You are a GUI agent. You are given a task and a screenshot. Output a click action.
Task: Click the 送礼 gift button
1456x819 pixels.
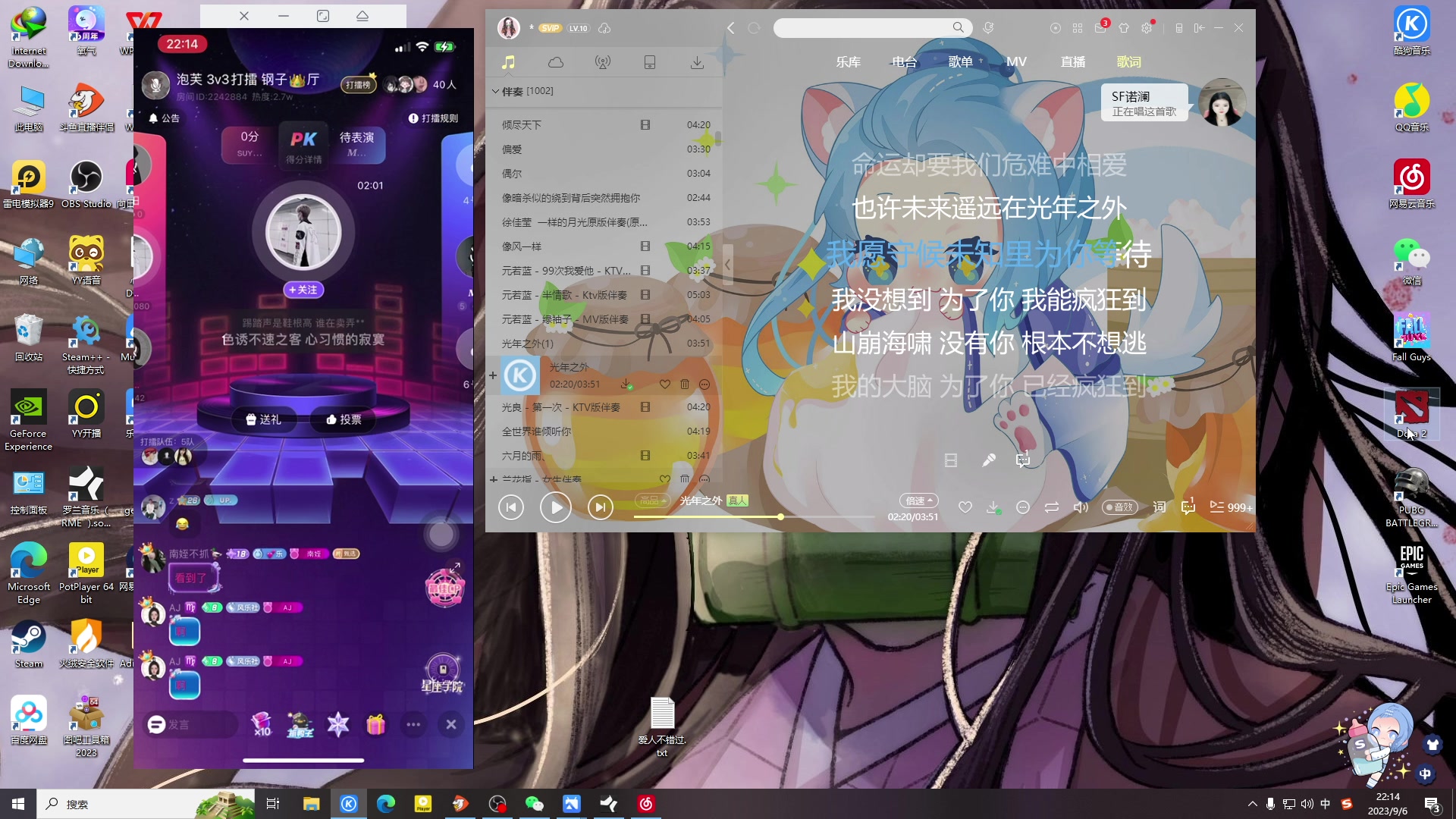[x=263, y=419]
